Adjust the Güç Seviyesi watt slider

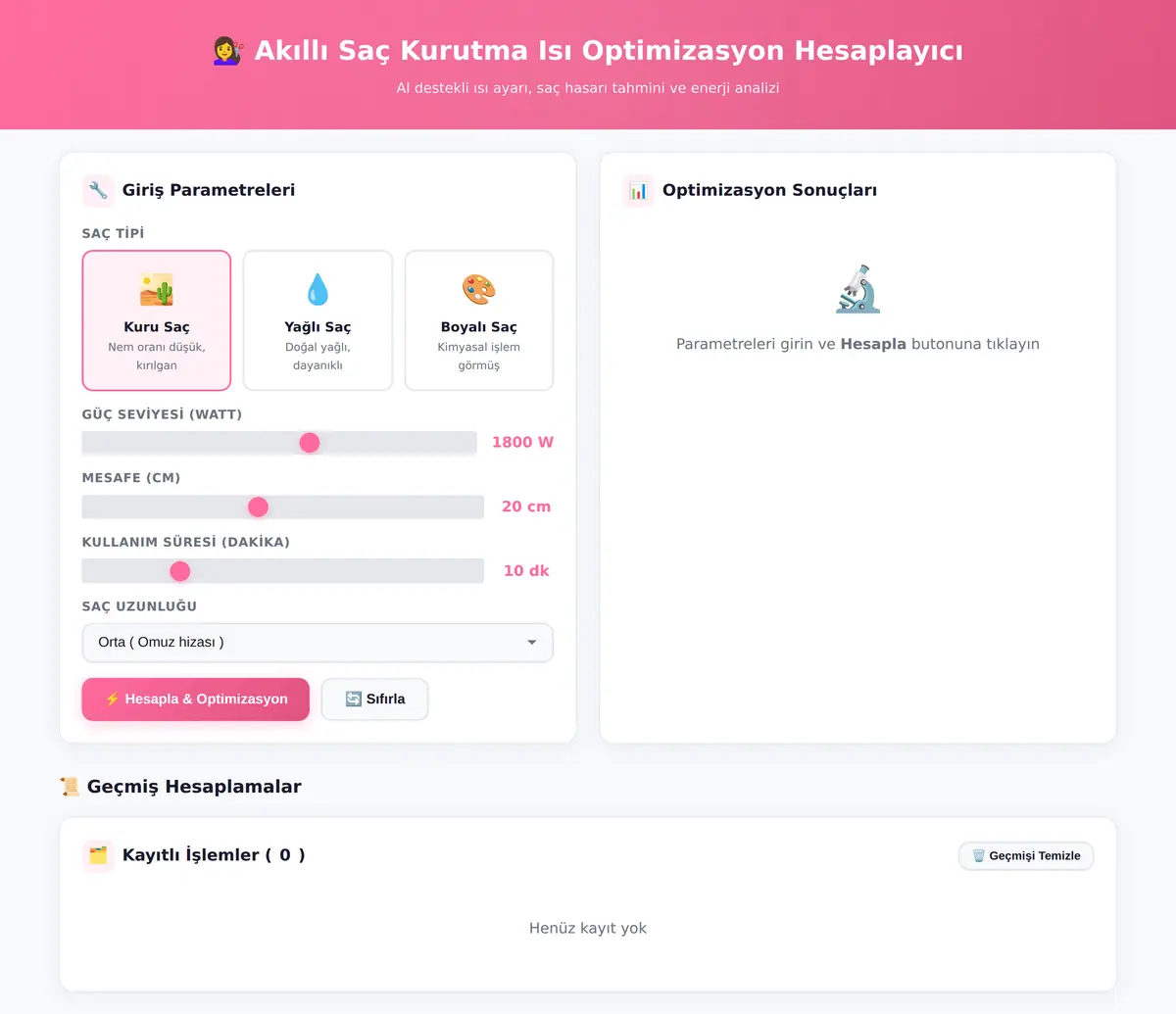279,443
